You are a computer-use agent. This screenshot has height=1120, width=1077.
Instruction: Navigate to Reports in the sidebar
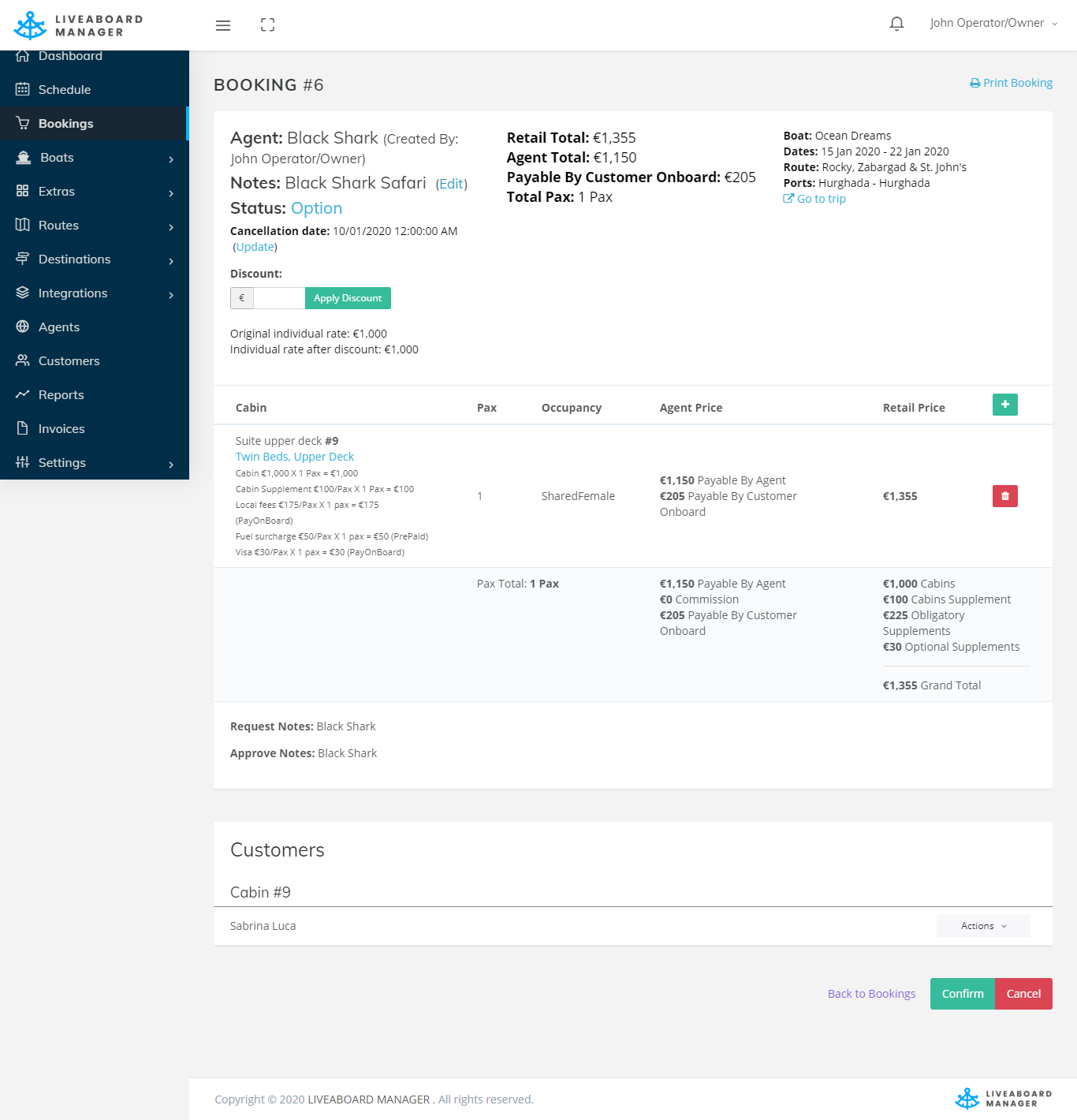point(61,395)
